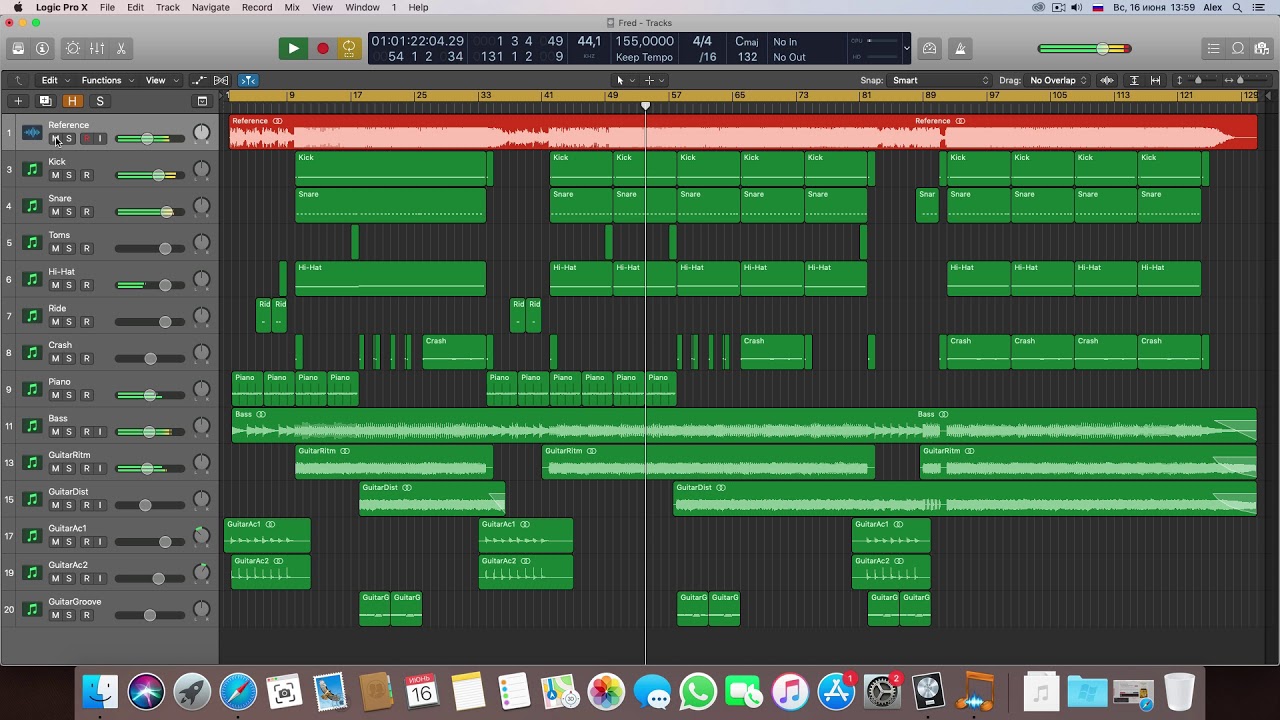Image resolution: width=1280 pixels, height=720 pixels.
Task: Click the waveform zoom icon
Action: [x=1107, y=80]
